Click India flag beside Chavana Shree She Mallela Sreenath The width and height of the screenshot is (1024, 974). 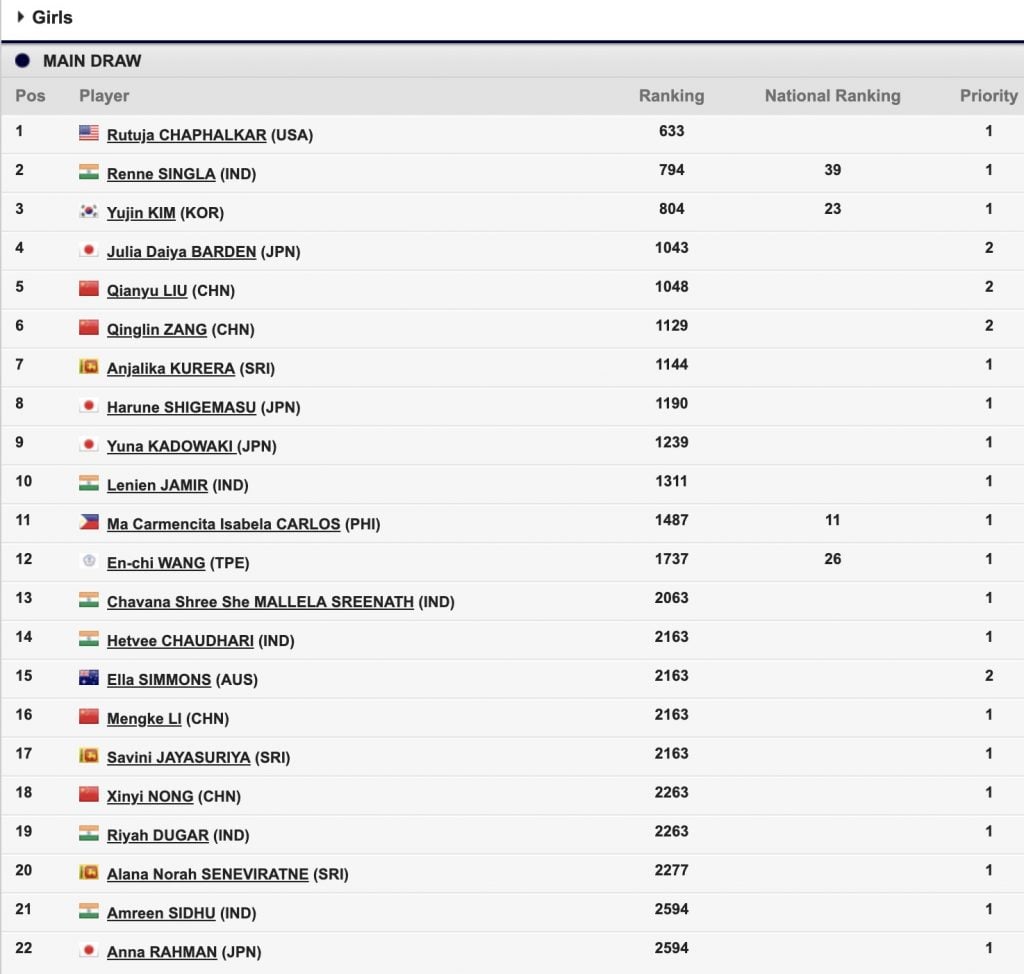[x=89, y=600]
